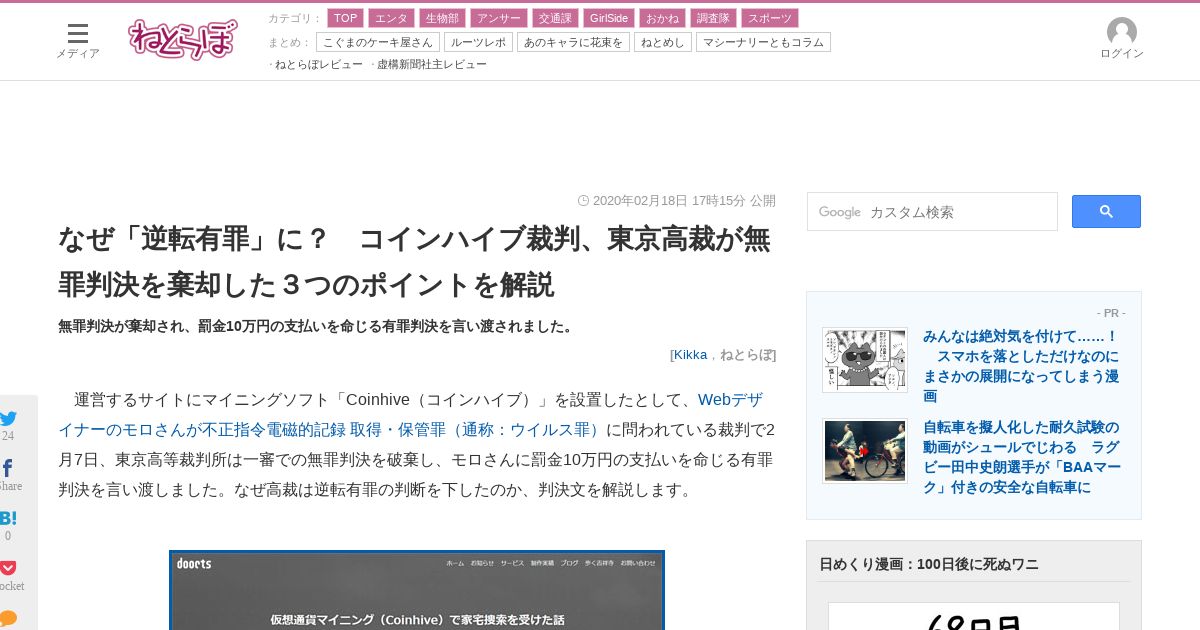
Task: Save the article with the Pocket icon
Action: (8, 567)
